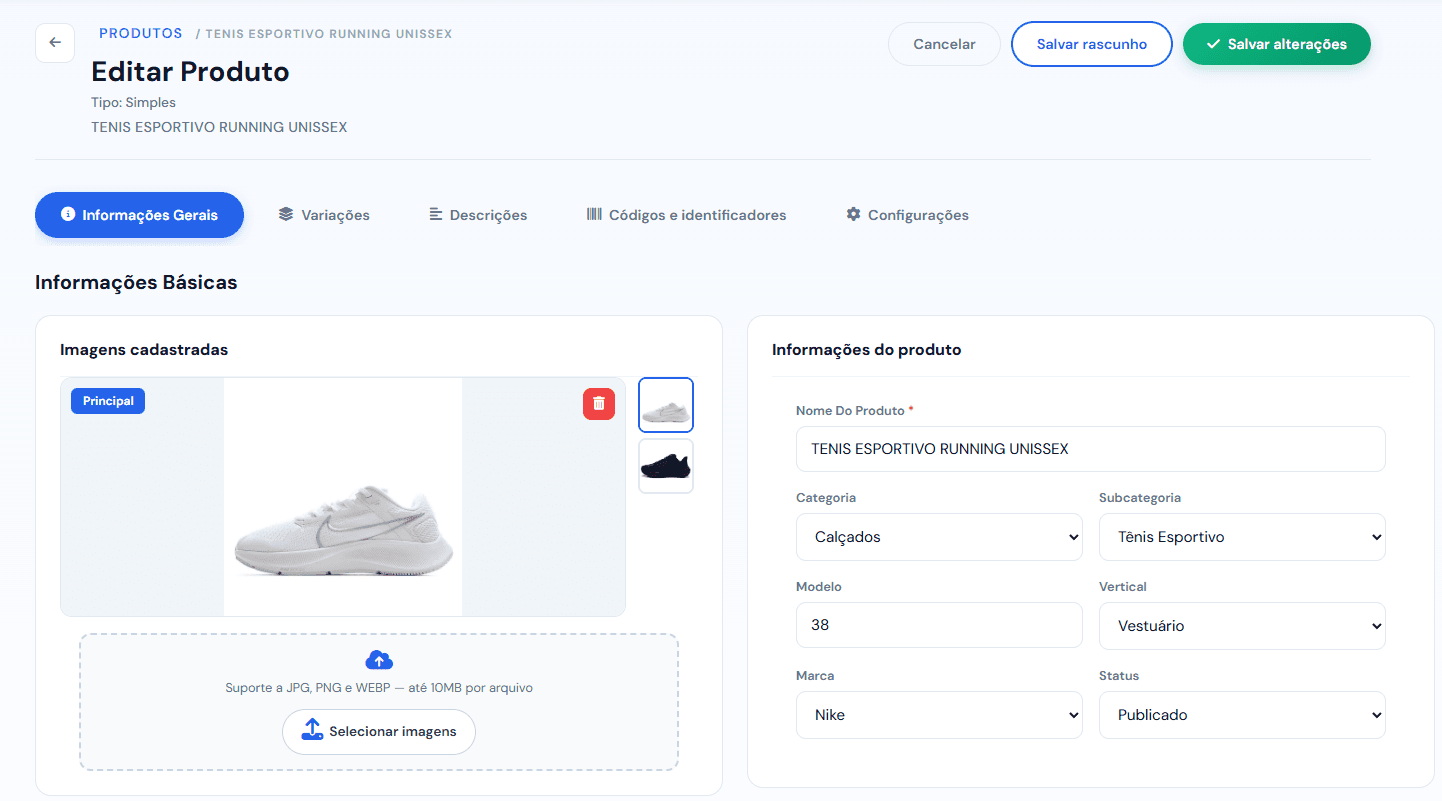Click the back arrow near Editar Produto
This screenshot has height=801, width=1442.
pyautogui.click(x=55, y=43)
